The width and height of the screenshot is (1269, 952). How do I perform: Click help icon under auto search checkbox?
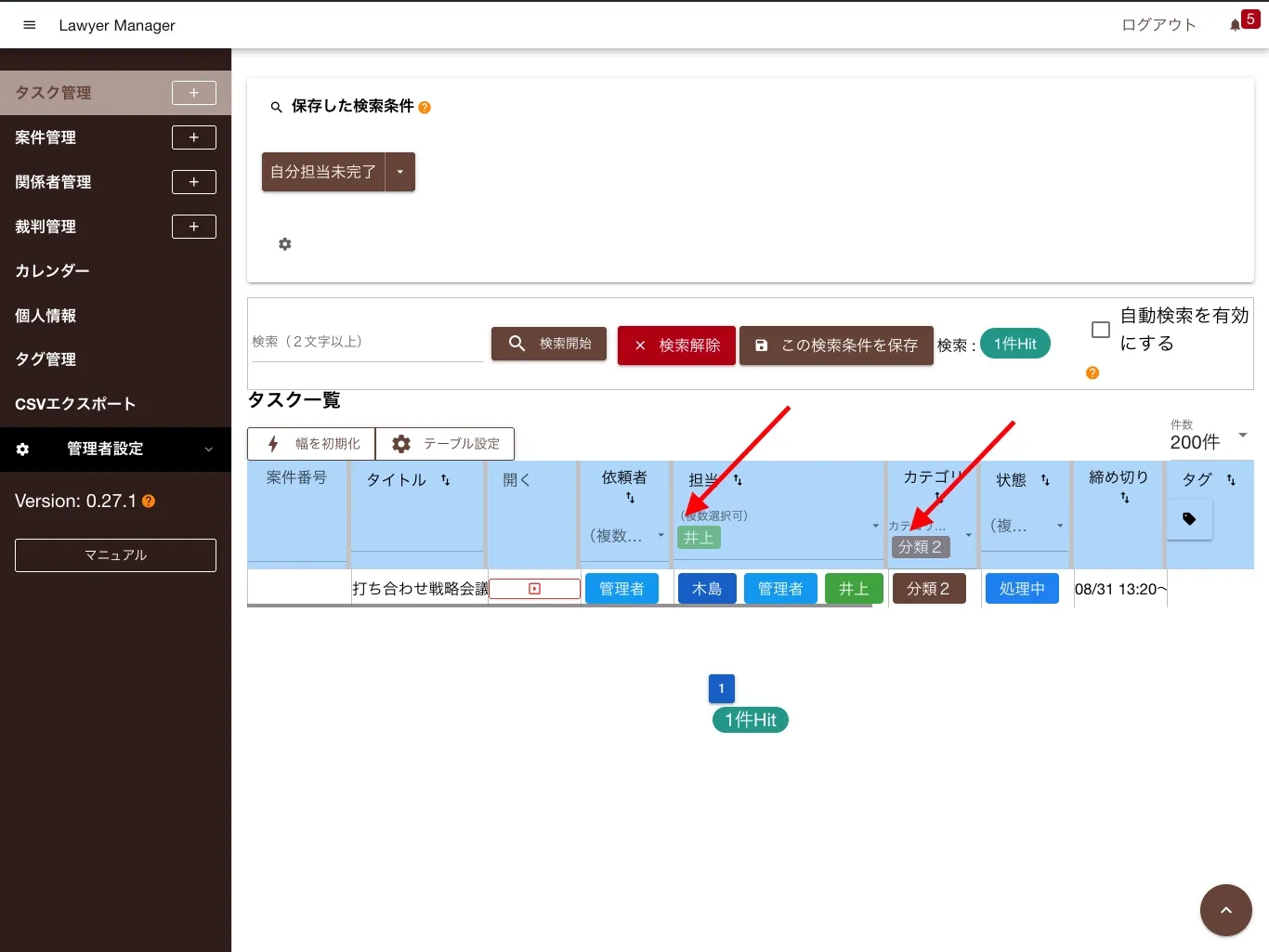tap(1092, 372)
